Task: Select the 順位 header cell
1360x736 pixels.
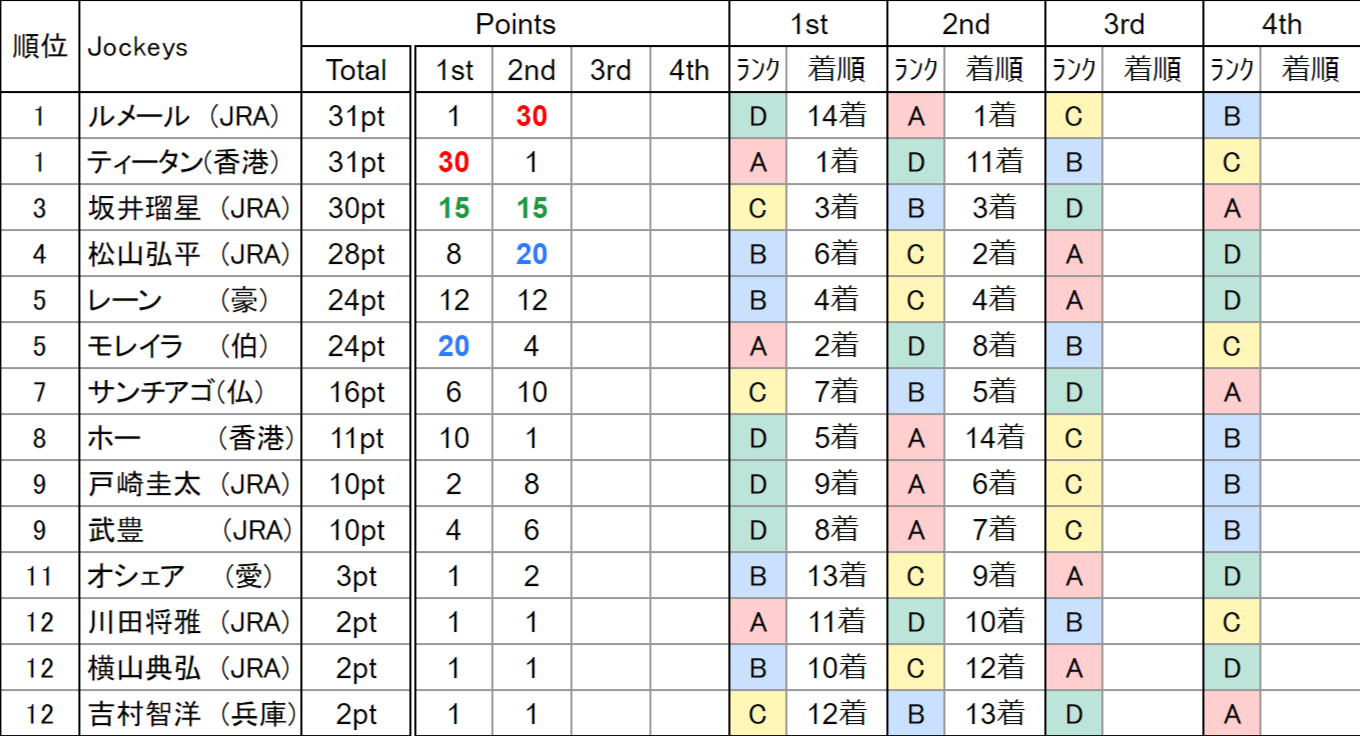Action: pyautogui.click(x=39, y=47)
